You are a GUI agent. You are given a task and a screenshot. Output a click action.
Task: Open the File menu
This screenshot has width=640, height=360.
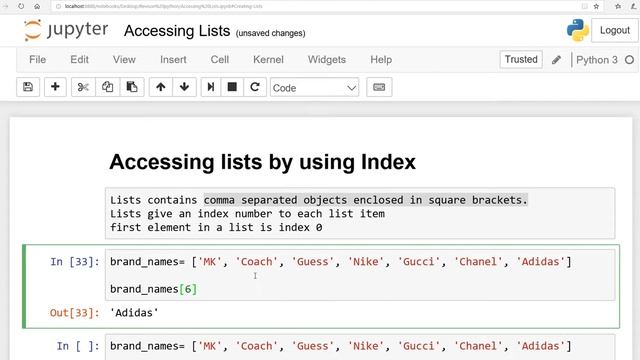pyautogui.click(x=38, y=60)
